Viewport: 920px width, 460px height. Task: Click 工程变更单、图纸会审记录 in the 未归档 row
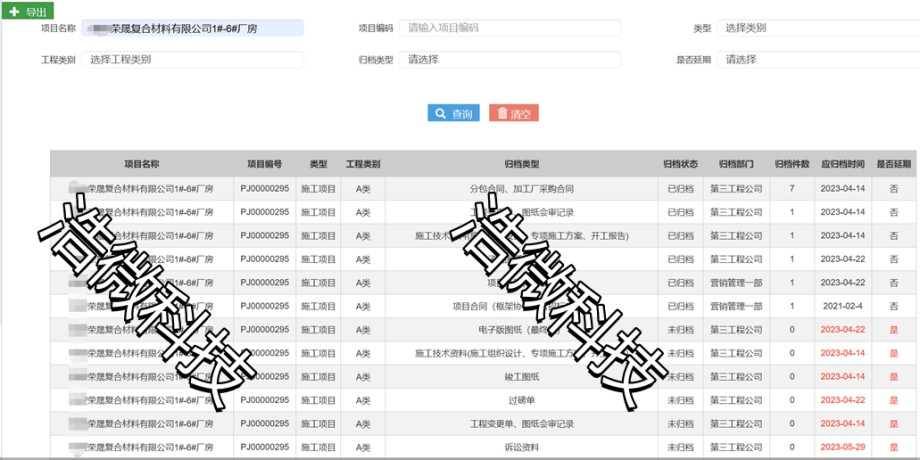pyautogui.click(x=522, y=424)
